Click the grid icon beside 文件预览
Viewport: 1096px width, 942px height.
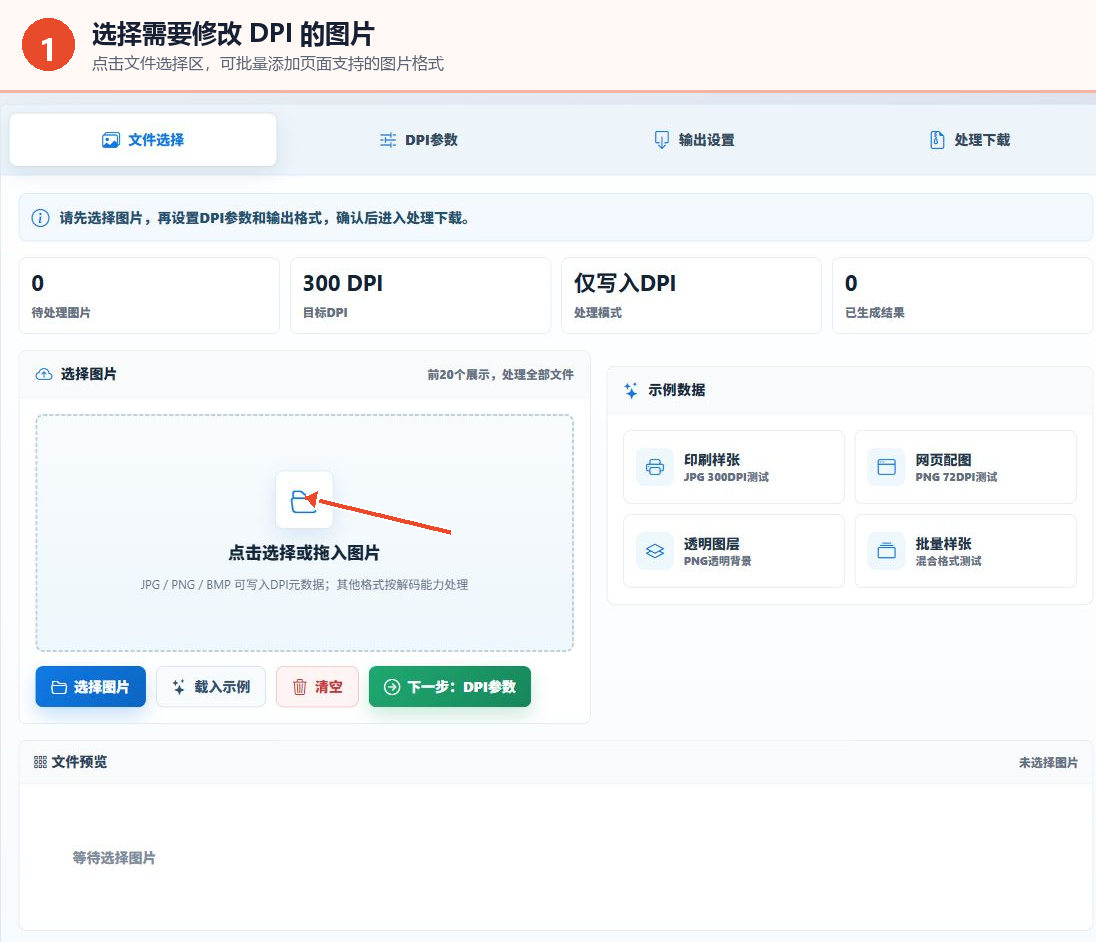tap(40, 762)
